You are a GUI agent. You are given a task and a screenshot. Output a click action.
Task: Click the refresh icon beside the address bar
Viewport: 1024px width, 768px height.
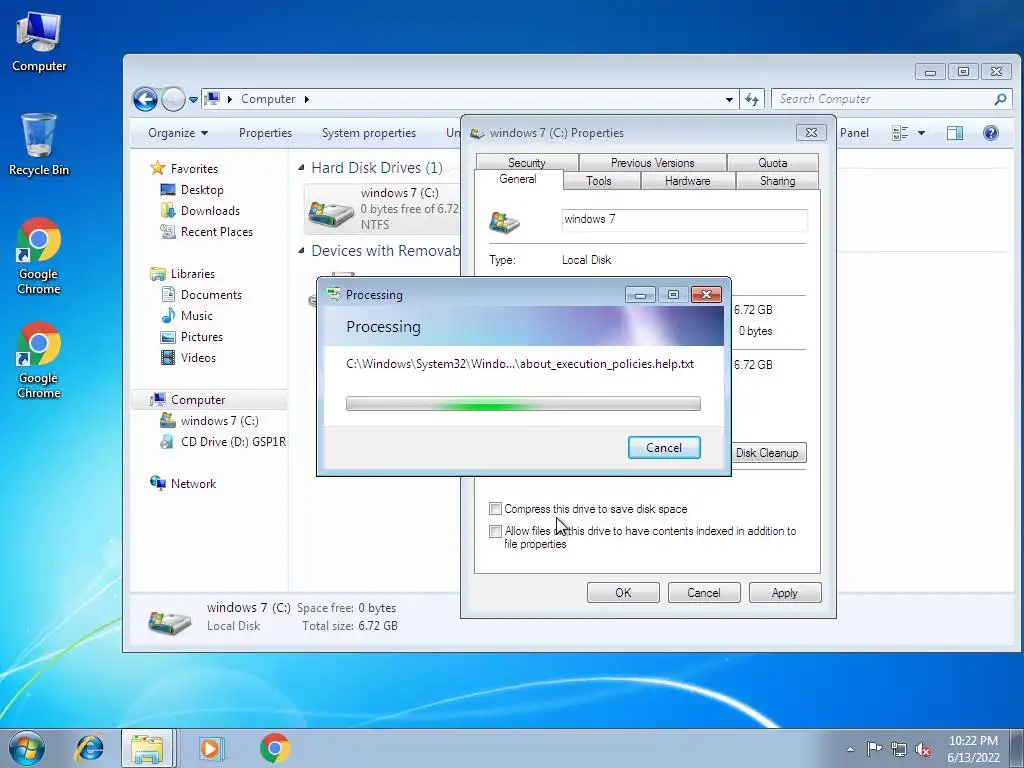coord(752,99)
